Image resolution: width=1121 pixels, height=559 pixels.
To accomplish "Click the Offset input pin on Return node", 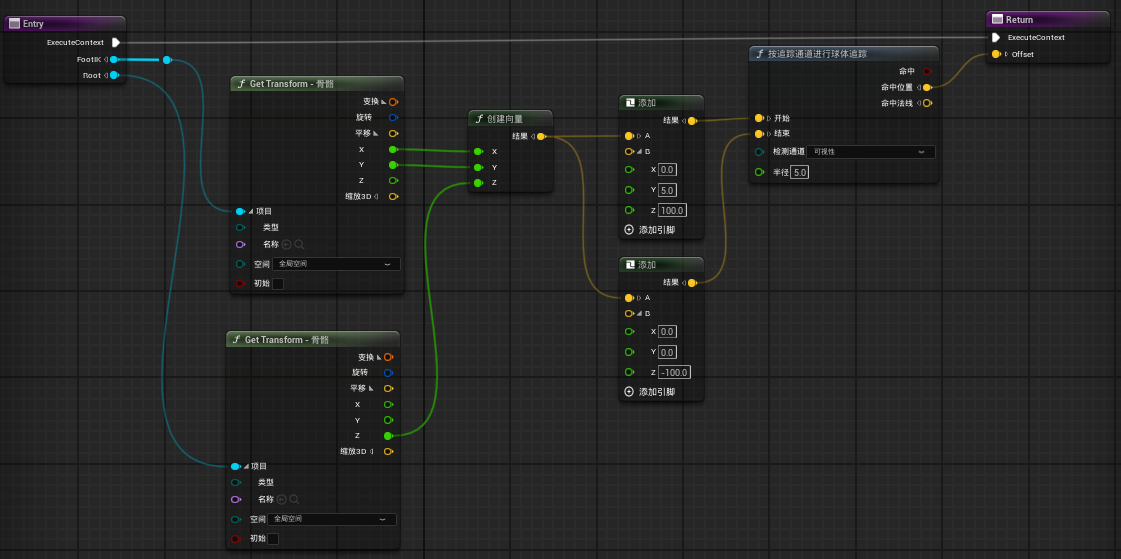I will click(x=996, y=54).
